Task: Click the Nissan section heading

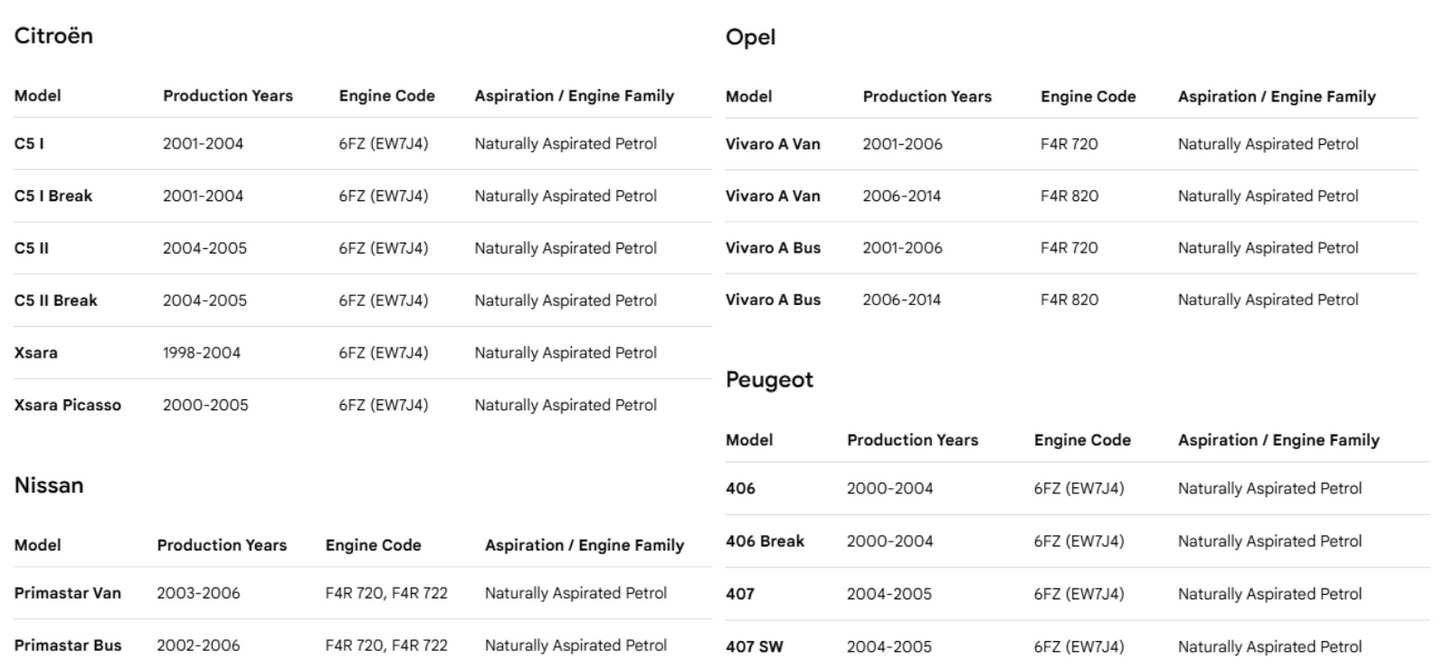Action: (49, 485)
